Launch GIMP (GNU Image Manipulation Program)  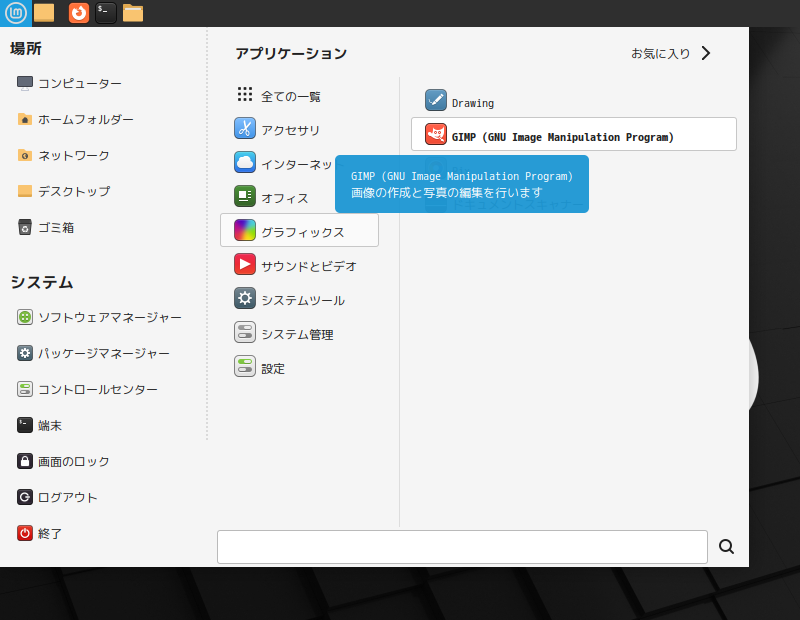pyautogui.click(x=573, y=134)
